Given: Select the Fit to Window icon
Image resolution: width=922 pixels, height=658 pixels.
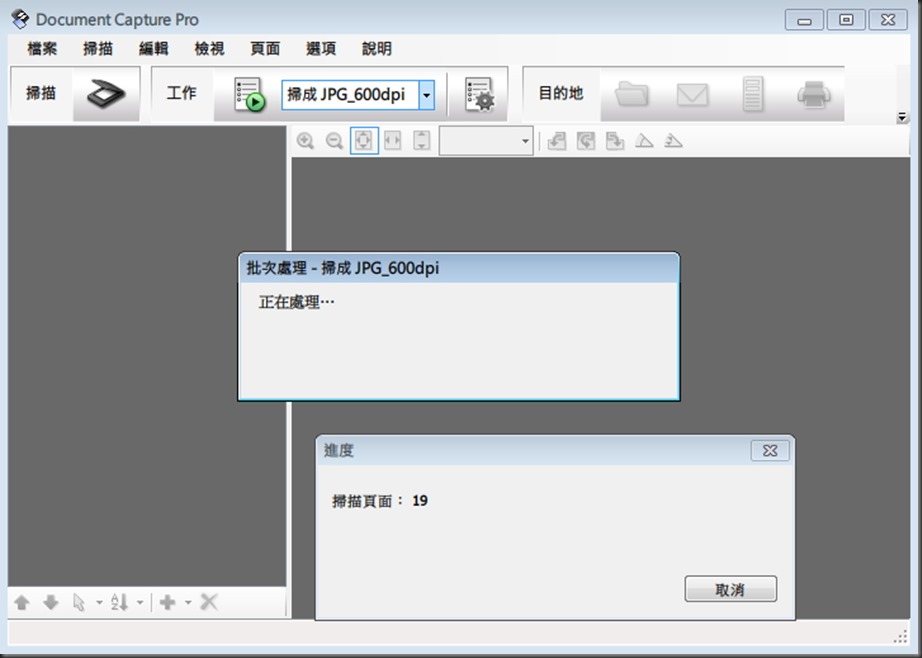Looking at the screenshot, I should pos(363,140).
